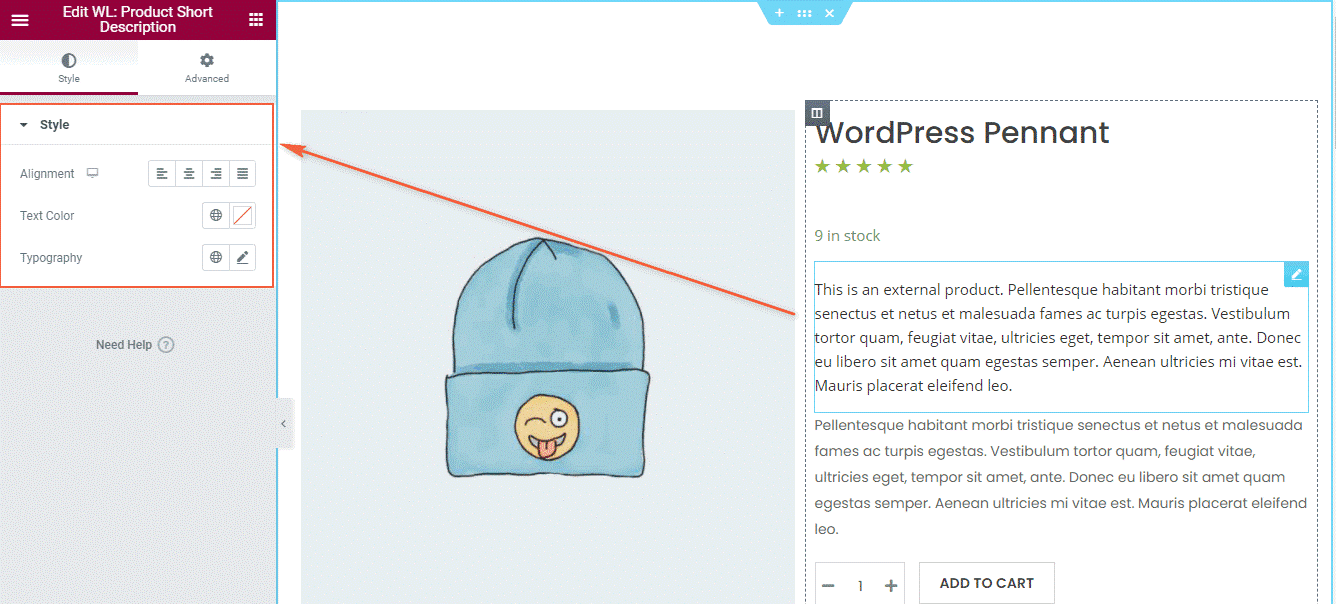Viewport: 1336px width, 604px height.
Task: Switch to the Advanced tab
Action: coord(207,68)
